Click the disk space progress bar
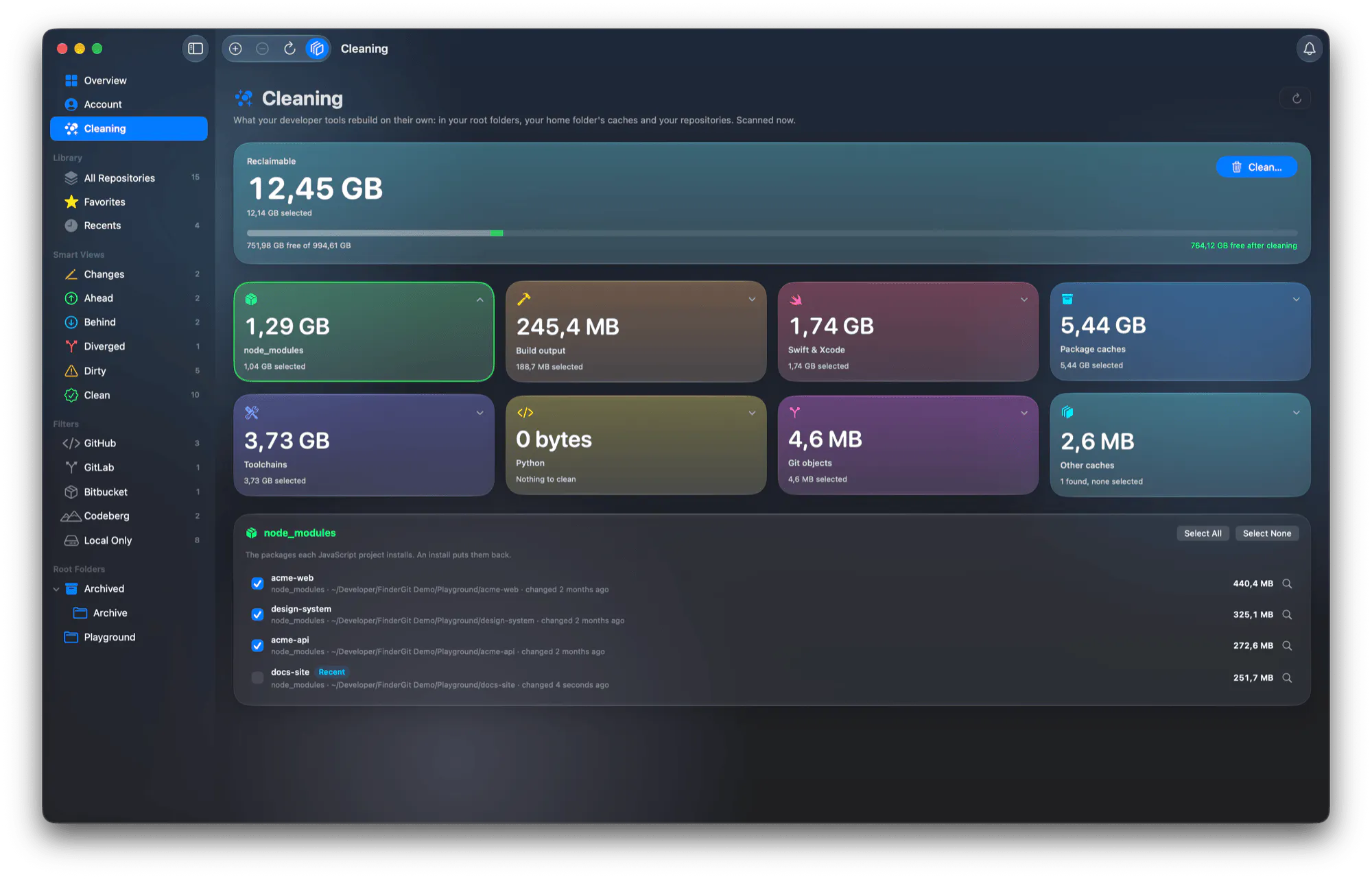 click(x=772, y=233)
